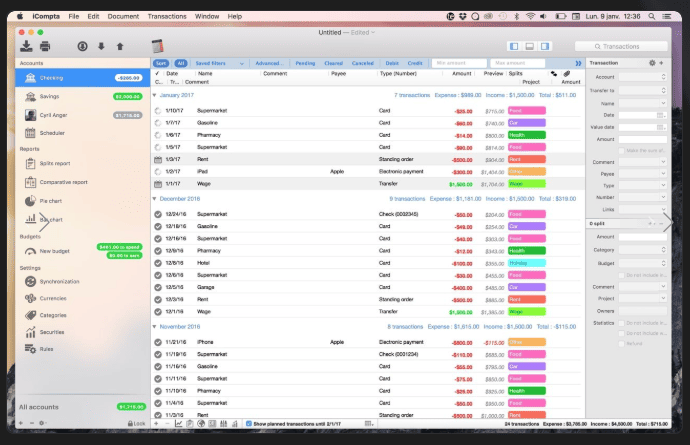Open the Transfer to dropdown
The height and width of the screenshot is (445, 690).
point(642,91)
